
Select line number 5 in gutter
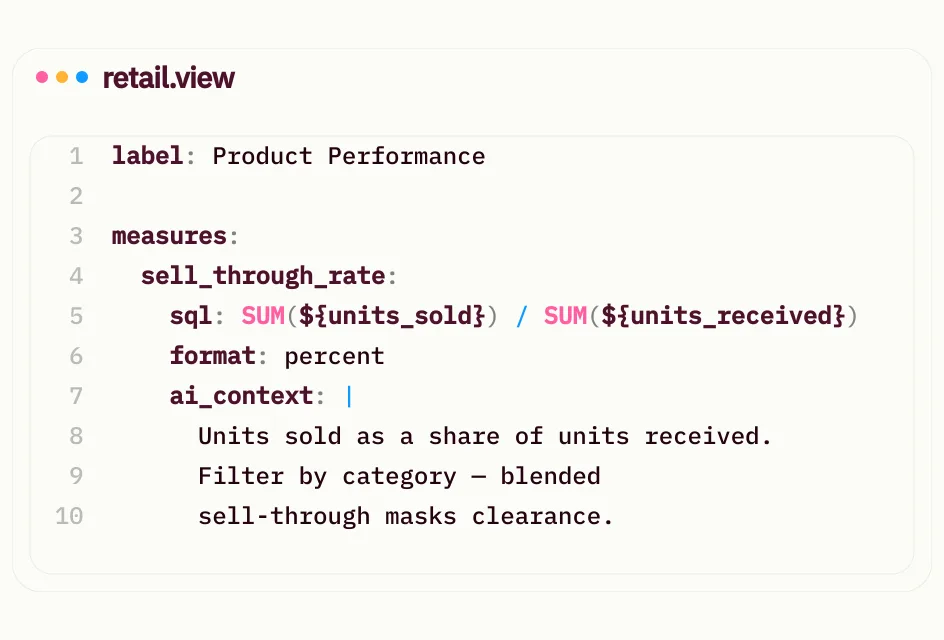coord(76,316)
